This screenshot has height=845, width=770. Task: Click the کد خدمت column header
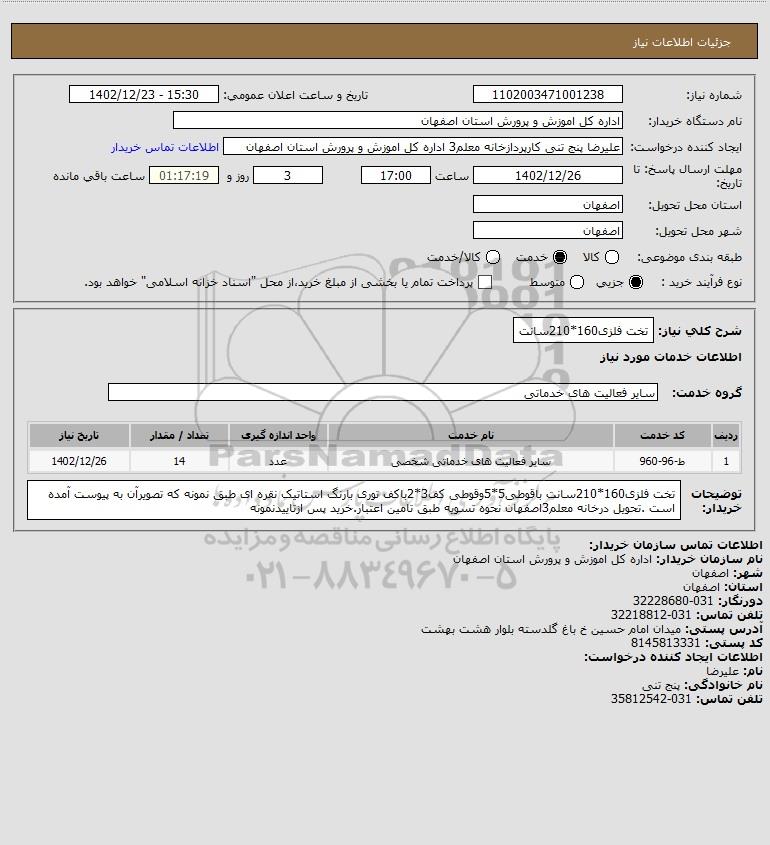pyautogui.click(x=662, y=435)
